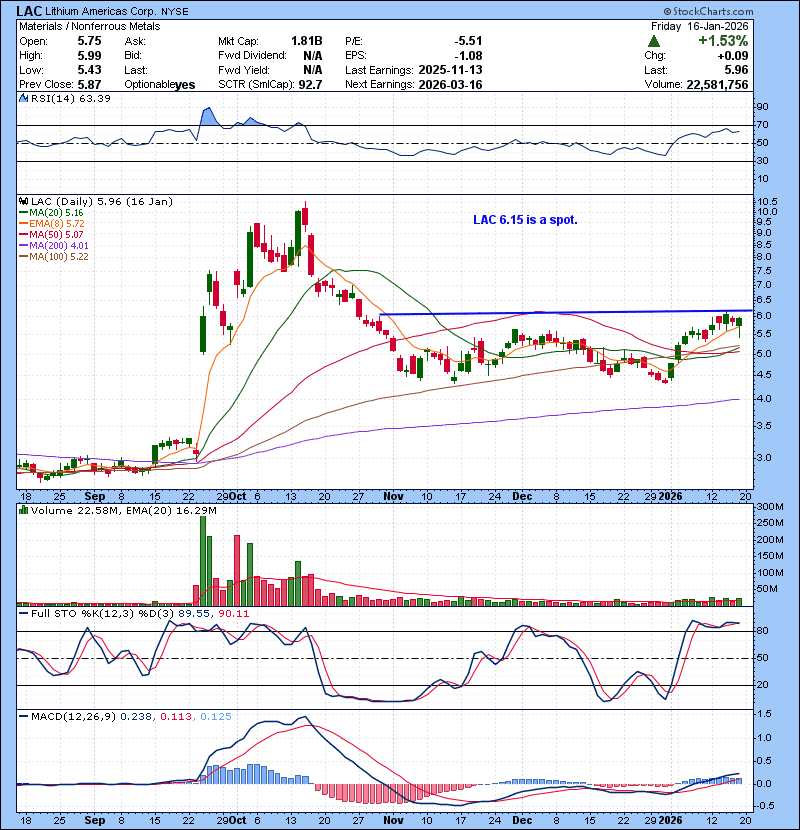Image resolution: width=800 pixels, height=830 pixels.
Task: Click the MA(50) 5.07 legend entry
Action: click(51, 234)
